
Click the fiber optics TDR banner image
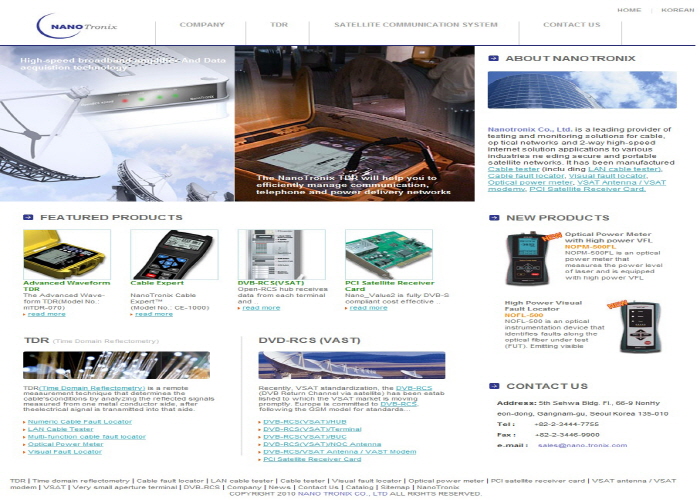pyautogui.click(x=117, y=365)
